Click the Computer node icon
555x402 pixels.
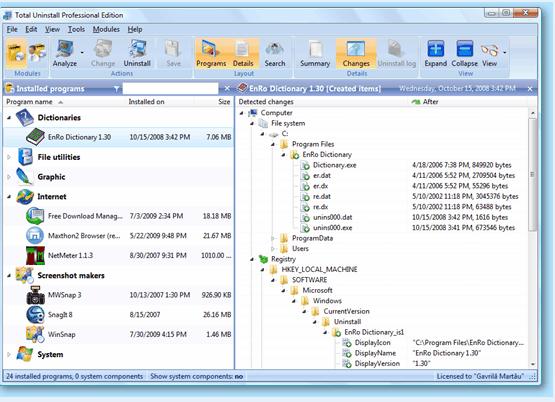coord(253,113)
